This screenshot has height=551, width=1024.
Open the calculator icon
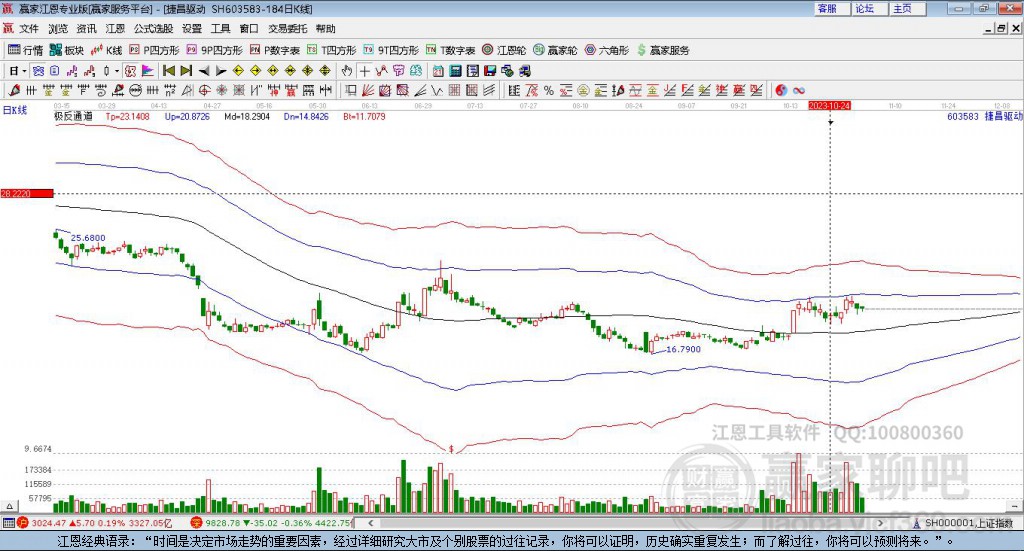pyautogui.click(x=455, y=71)
